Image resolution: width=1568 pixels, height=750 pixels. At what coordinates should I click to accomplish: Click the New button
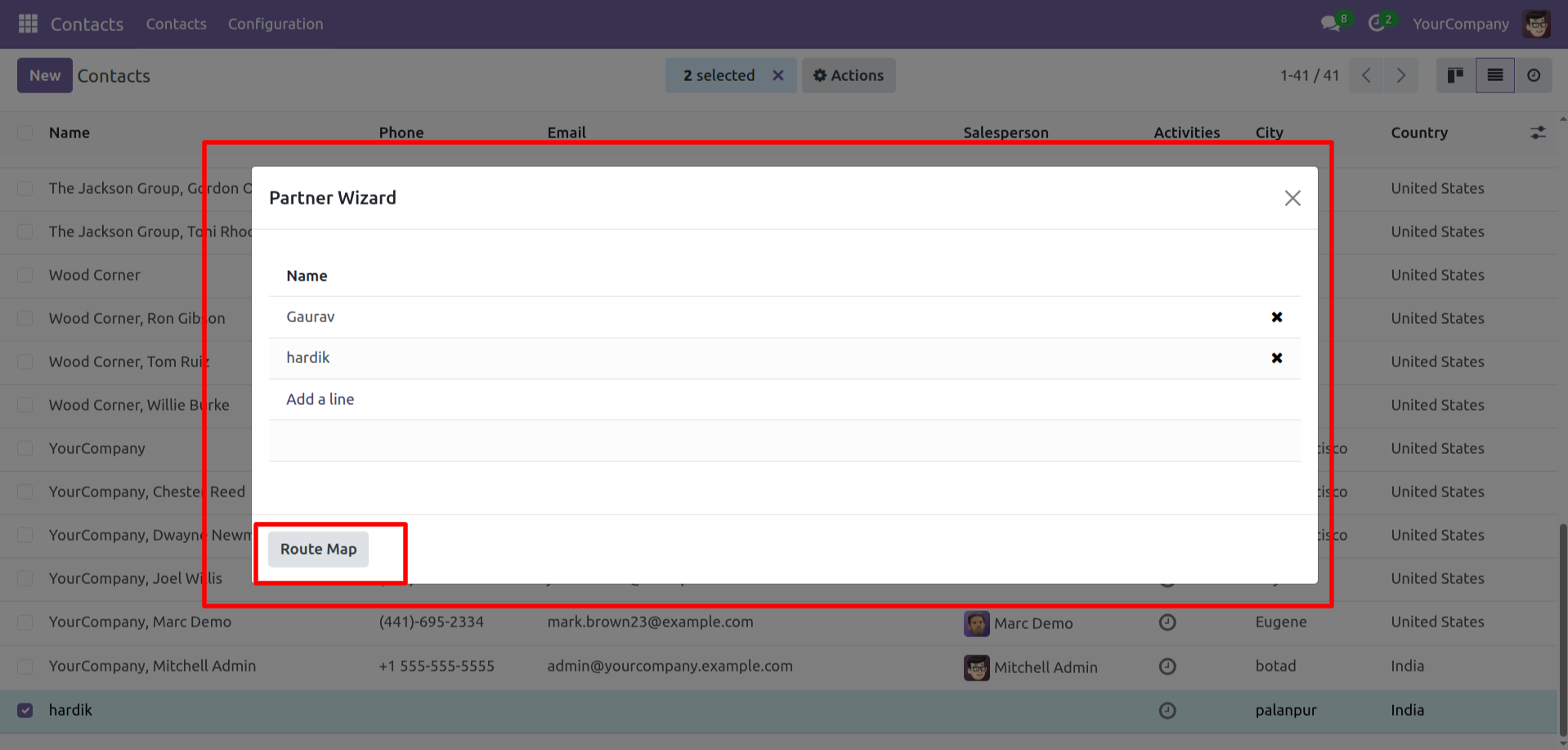click(45, 75)
